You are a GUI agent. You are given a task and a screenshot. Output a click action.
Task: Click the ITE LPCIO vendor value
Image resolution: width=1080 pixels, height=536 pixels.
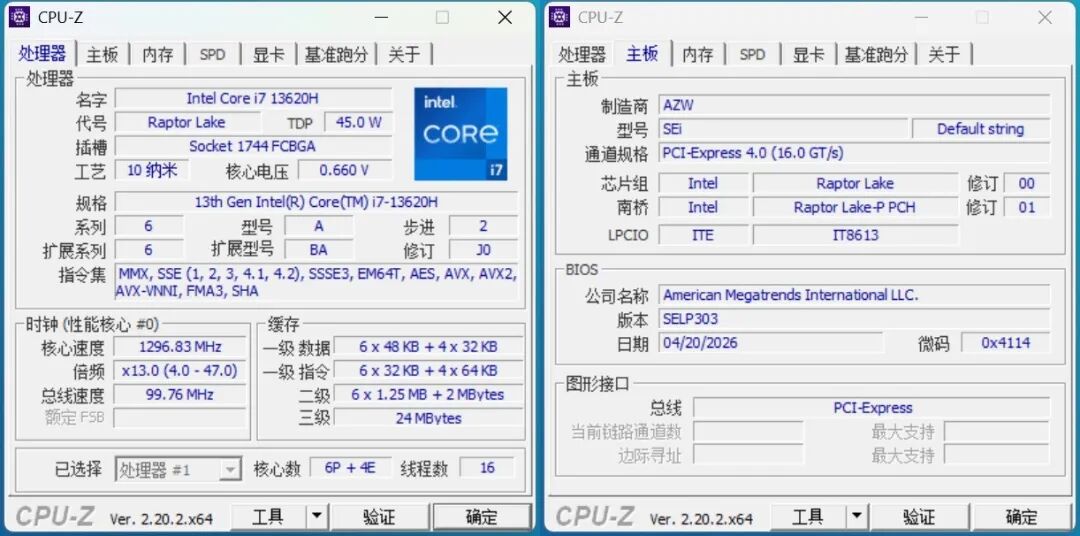(x=703, y=235)
